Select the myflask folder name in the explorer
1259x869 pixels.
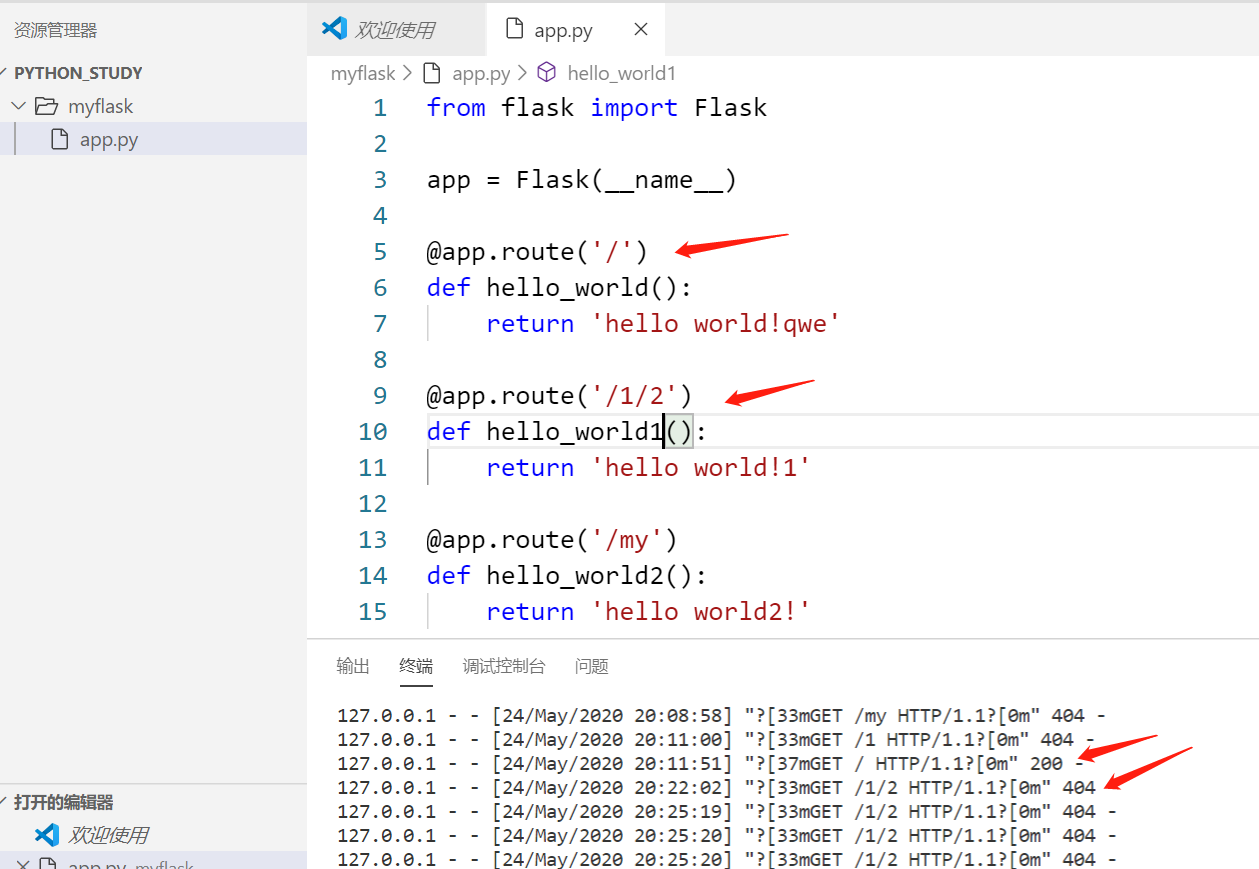click(x=101, y=106)
